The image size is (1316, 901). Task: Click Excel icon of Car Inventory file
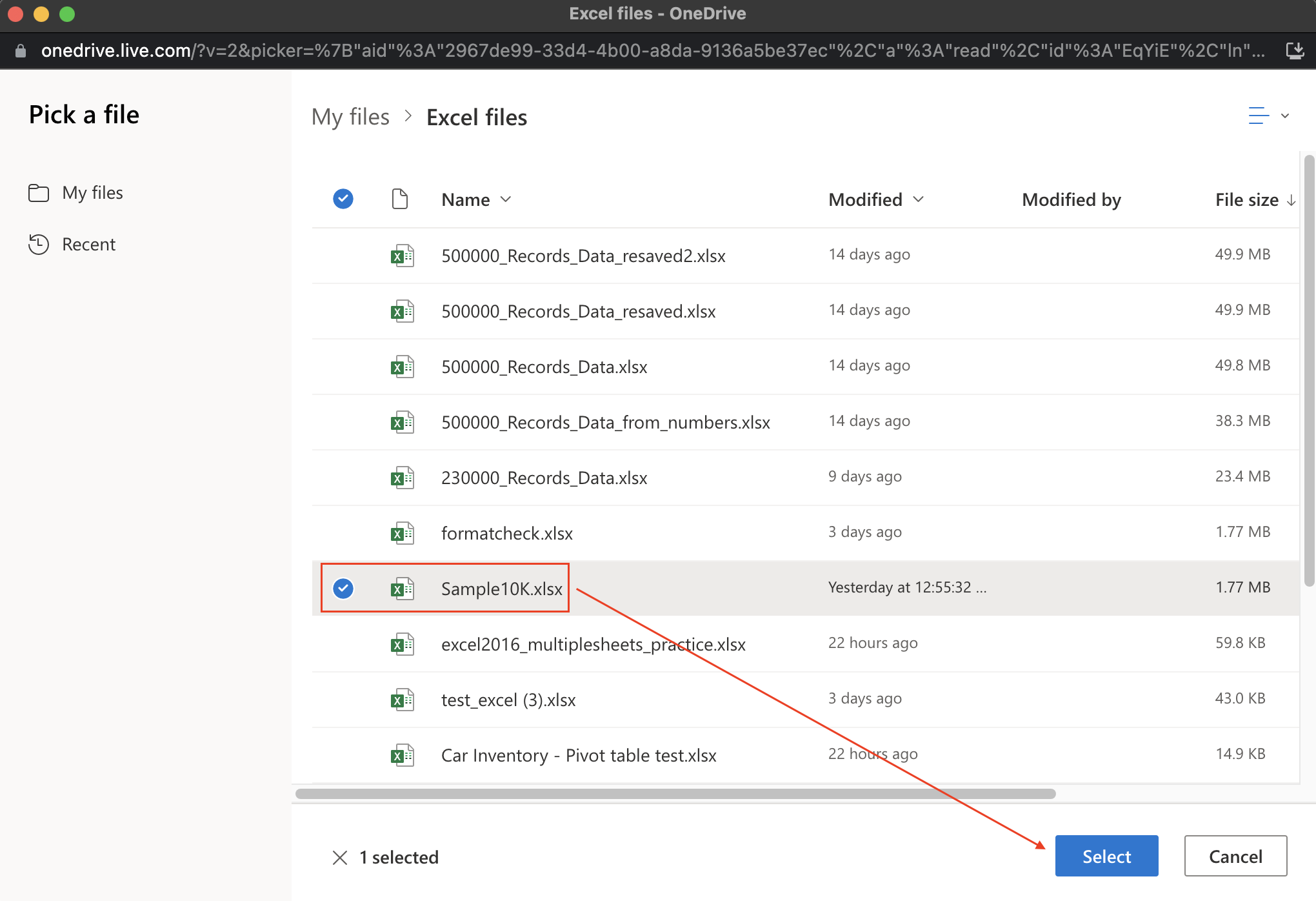[x=403, y=755]
